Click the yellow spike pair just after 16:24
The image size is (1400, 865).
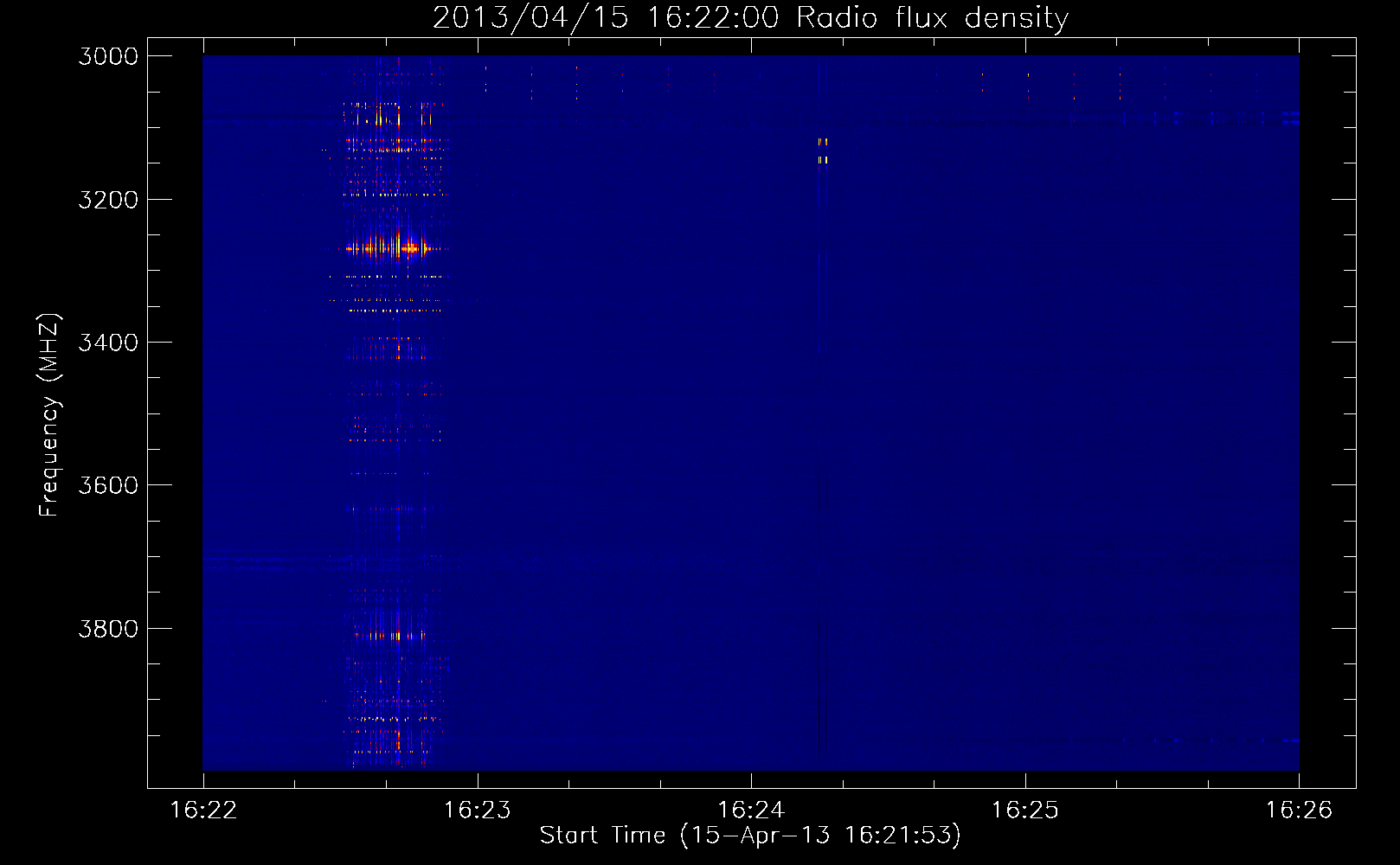point(823,151)
